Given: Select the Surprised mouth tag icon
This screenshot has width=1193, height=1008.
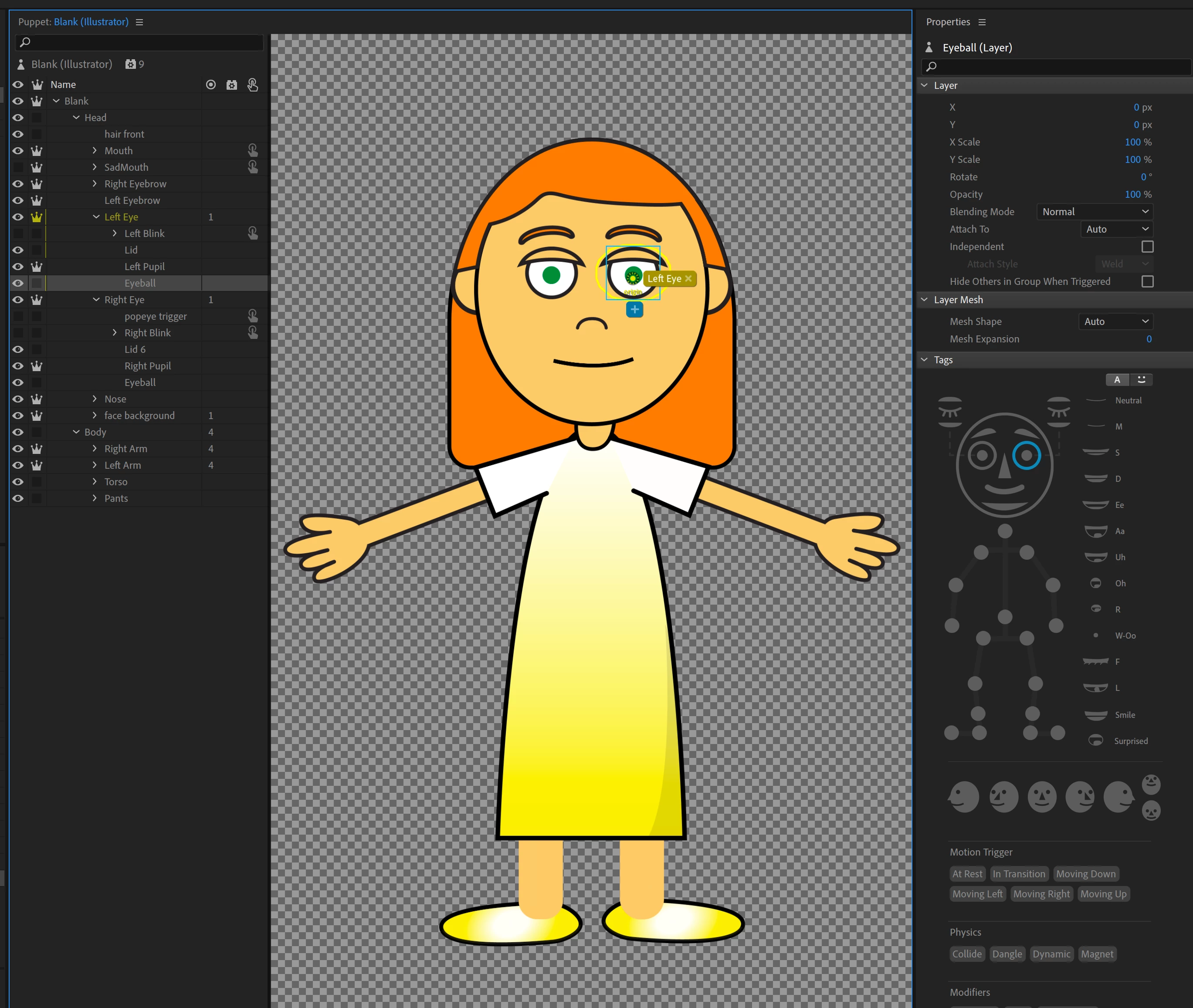Looking at the screenshot, I should pyautogui.click(x=1096, y=741).
